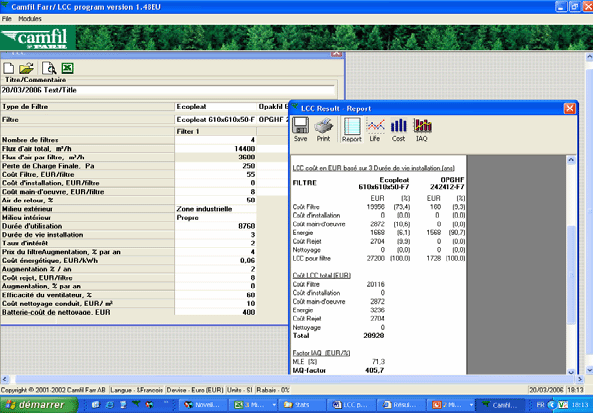
Task: Open the Modules menu
Action: point(30,19)
